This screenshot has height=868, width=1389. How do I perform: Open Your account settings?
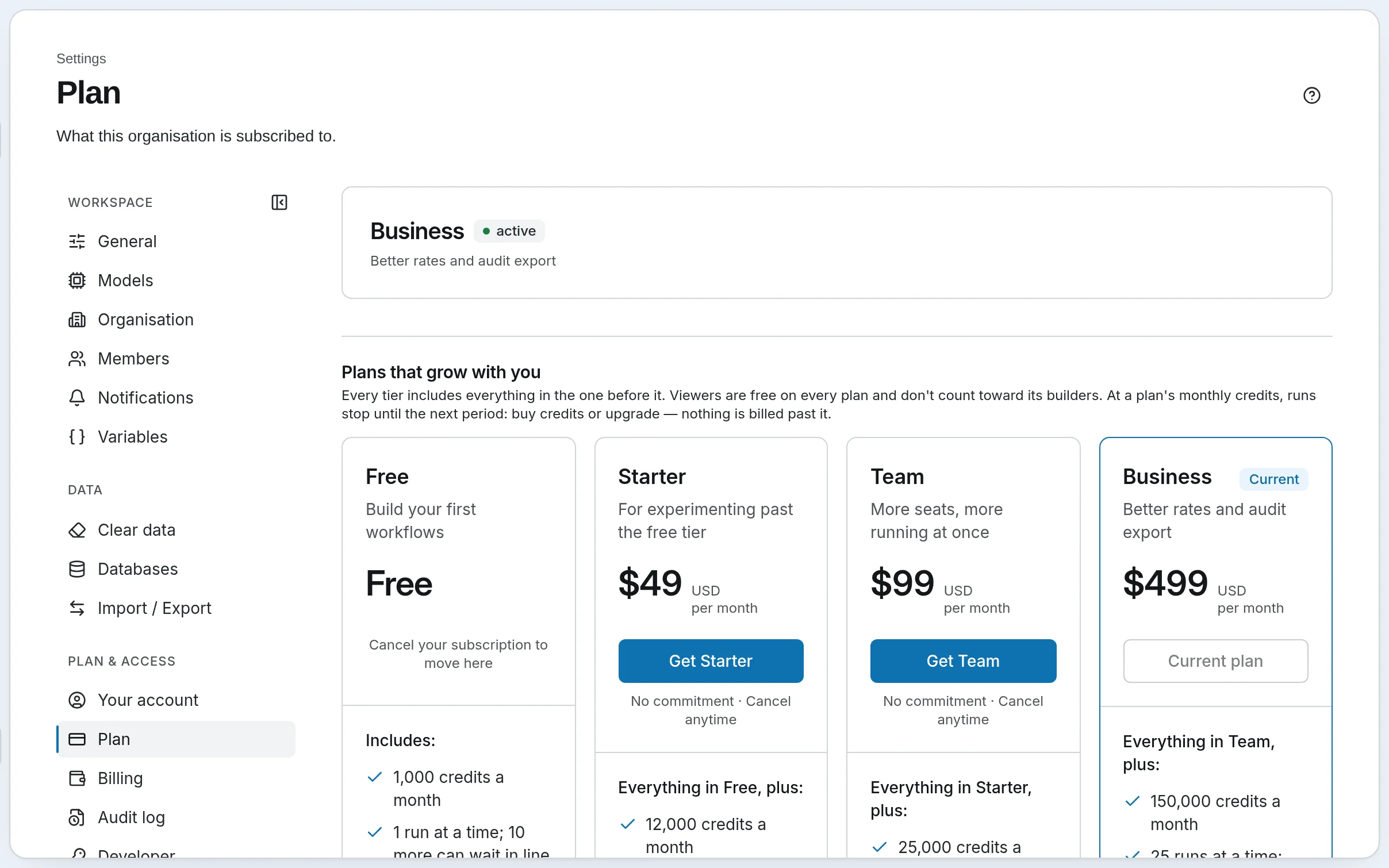pos(176,700)
